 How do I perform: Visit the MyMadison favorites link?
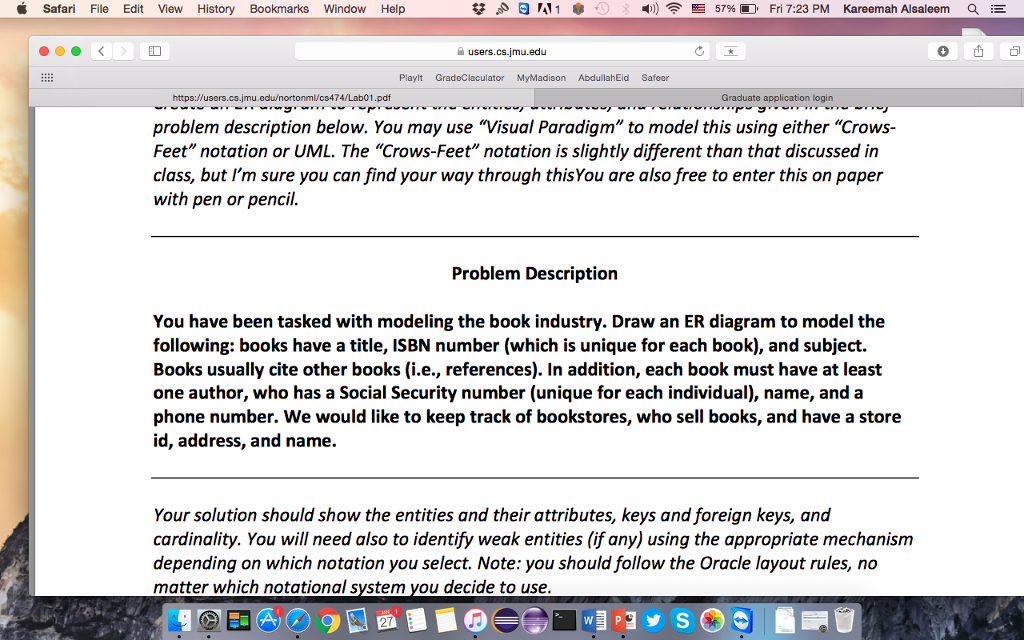[x=540, y=77]
